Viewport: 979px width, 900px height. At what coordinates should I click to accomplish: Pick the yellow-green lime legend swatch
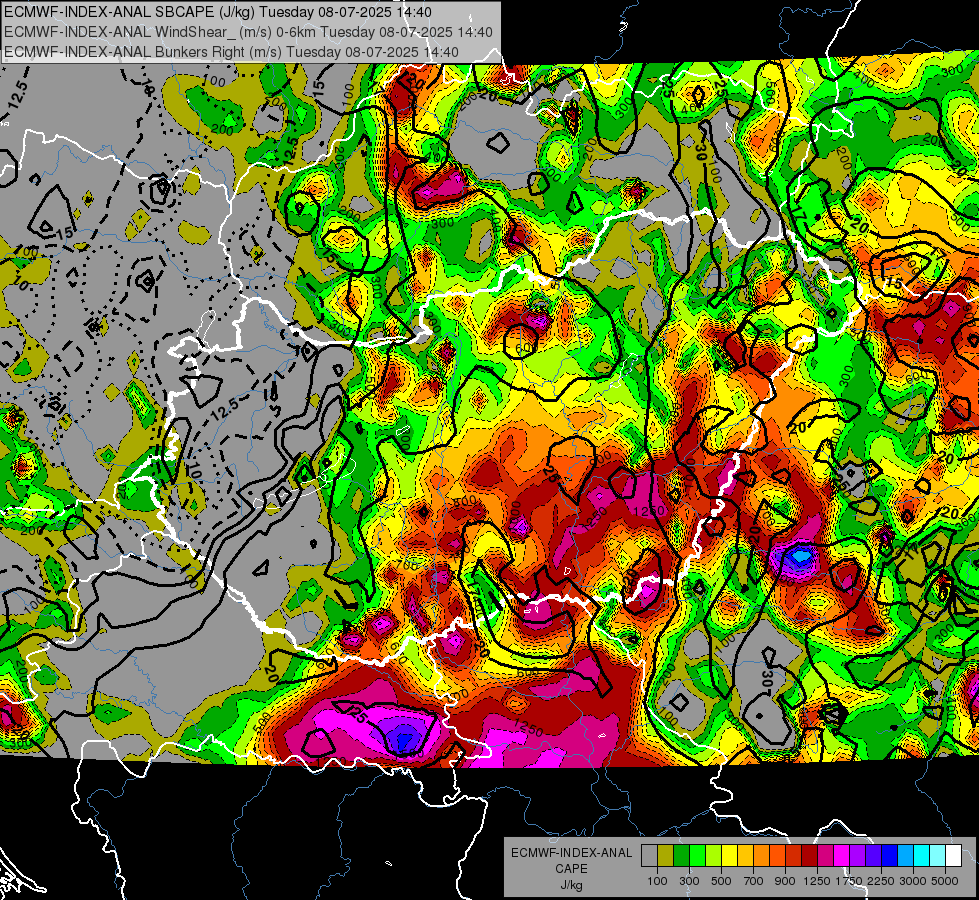click(714, 856)
